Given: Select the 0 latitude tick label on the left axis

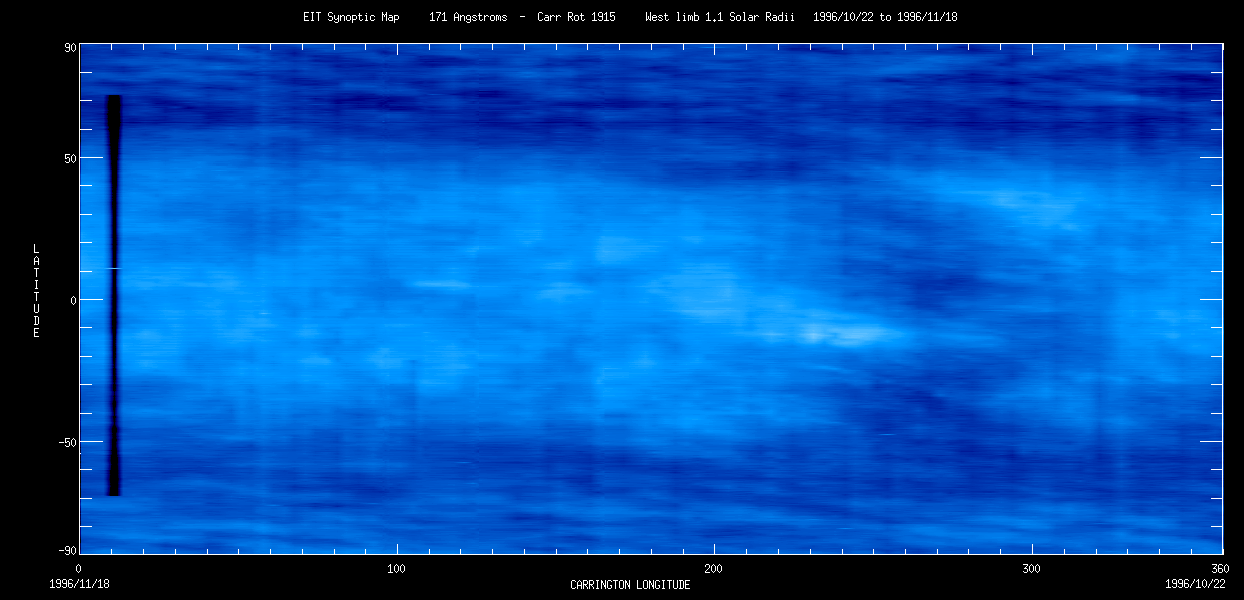Looking at the screenshot, I should (74, 300).
